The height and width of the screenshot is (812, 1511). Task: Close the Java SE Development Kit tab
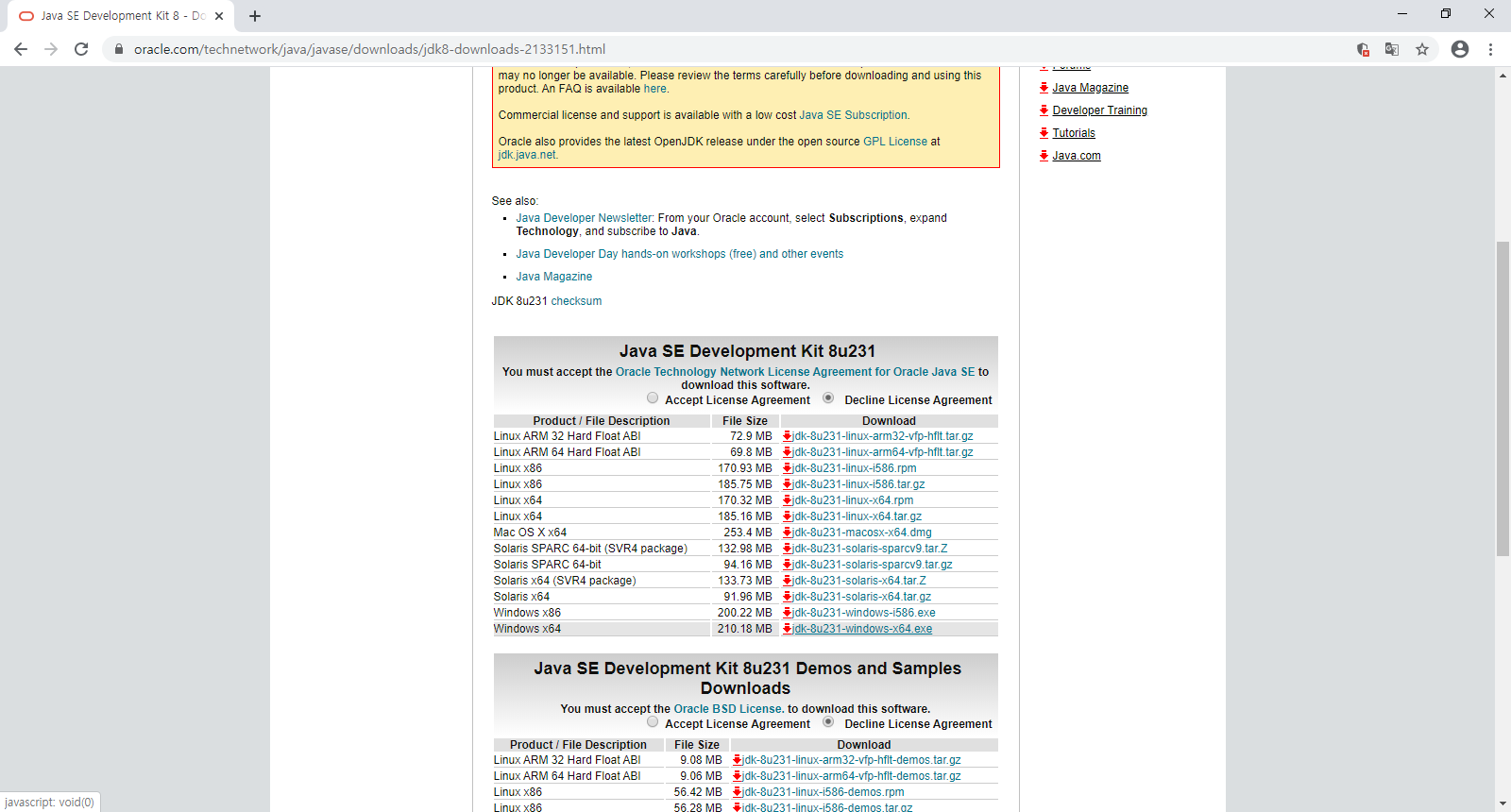[x=219, y=16]
